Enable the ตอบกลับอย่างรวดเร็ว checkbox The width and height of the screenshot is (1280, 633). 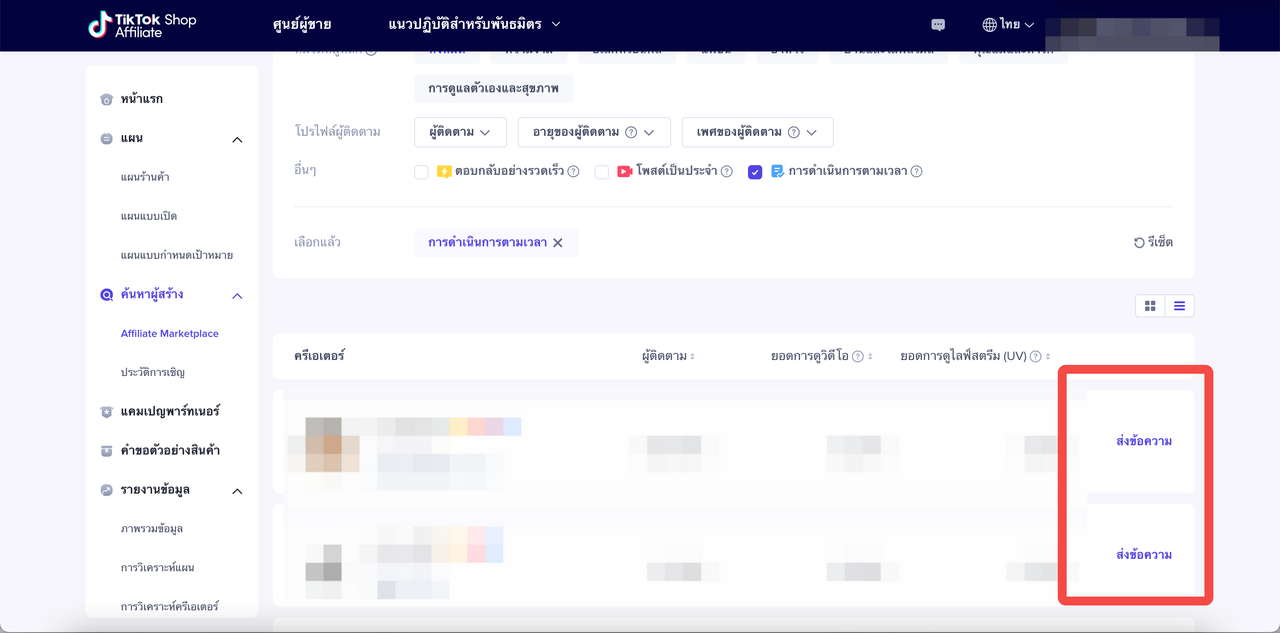[421, 172]
